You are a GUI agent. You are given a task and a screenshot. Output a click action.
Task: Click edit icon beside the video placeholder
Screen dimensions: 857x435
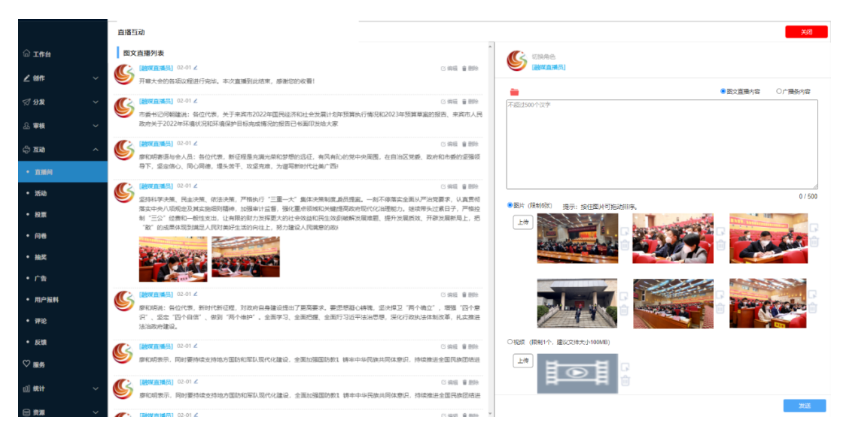click(625, 367)
